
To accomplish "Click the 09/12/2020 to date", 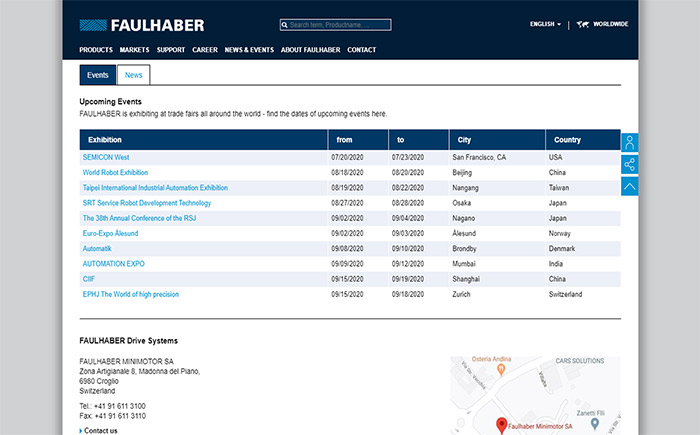I will point(408,264).
